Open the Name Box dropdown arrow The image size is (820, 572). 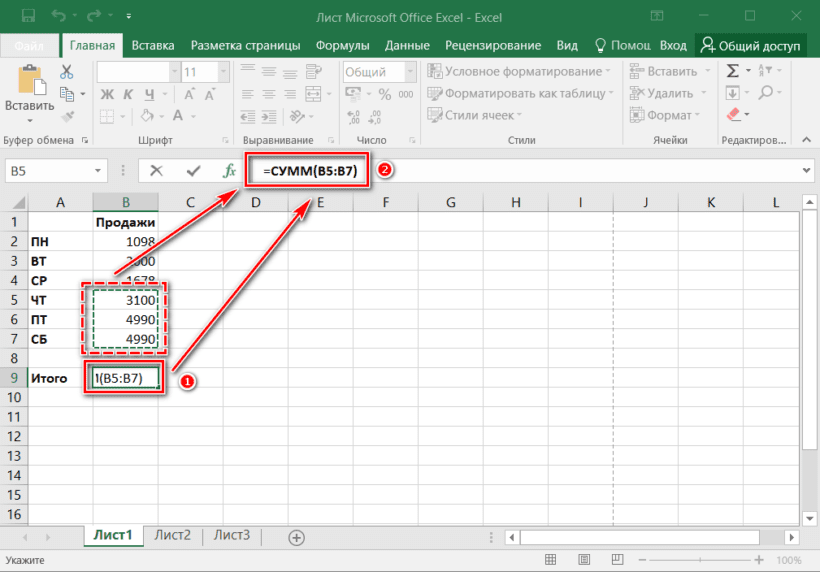98,171
